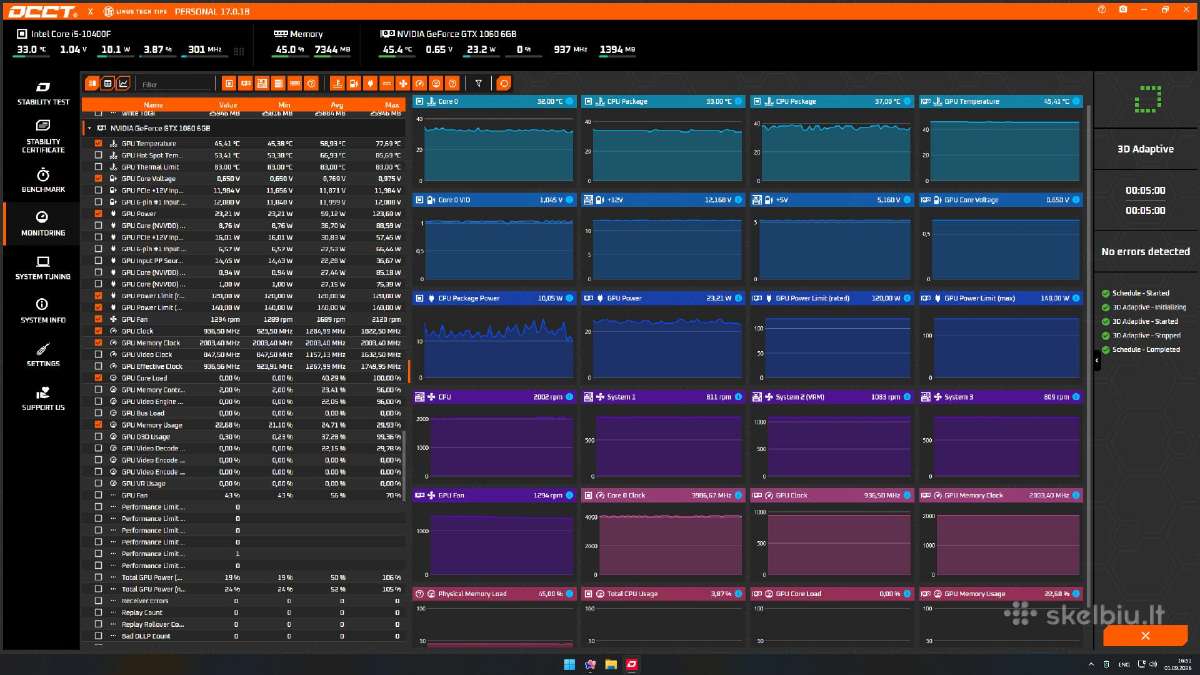Click 'Bad DLLP Count' row name
The height and width of the screenshot is (675, 1200).
(146, 636)
